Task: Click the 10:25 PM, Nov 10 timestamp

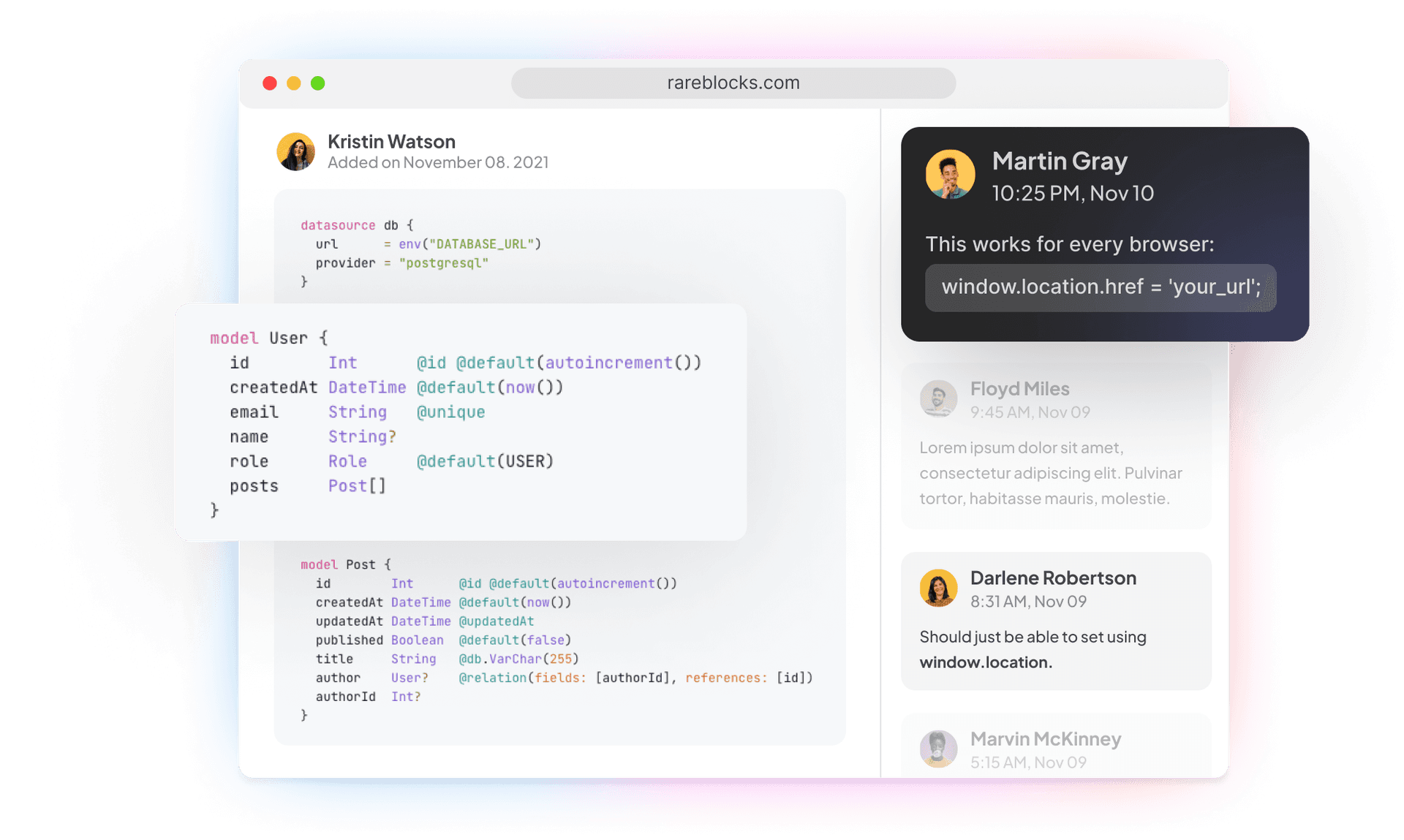Action: click(x=1072, y=193)
